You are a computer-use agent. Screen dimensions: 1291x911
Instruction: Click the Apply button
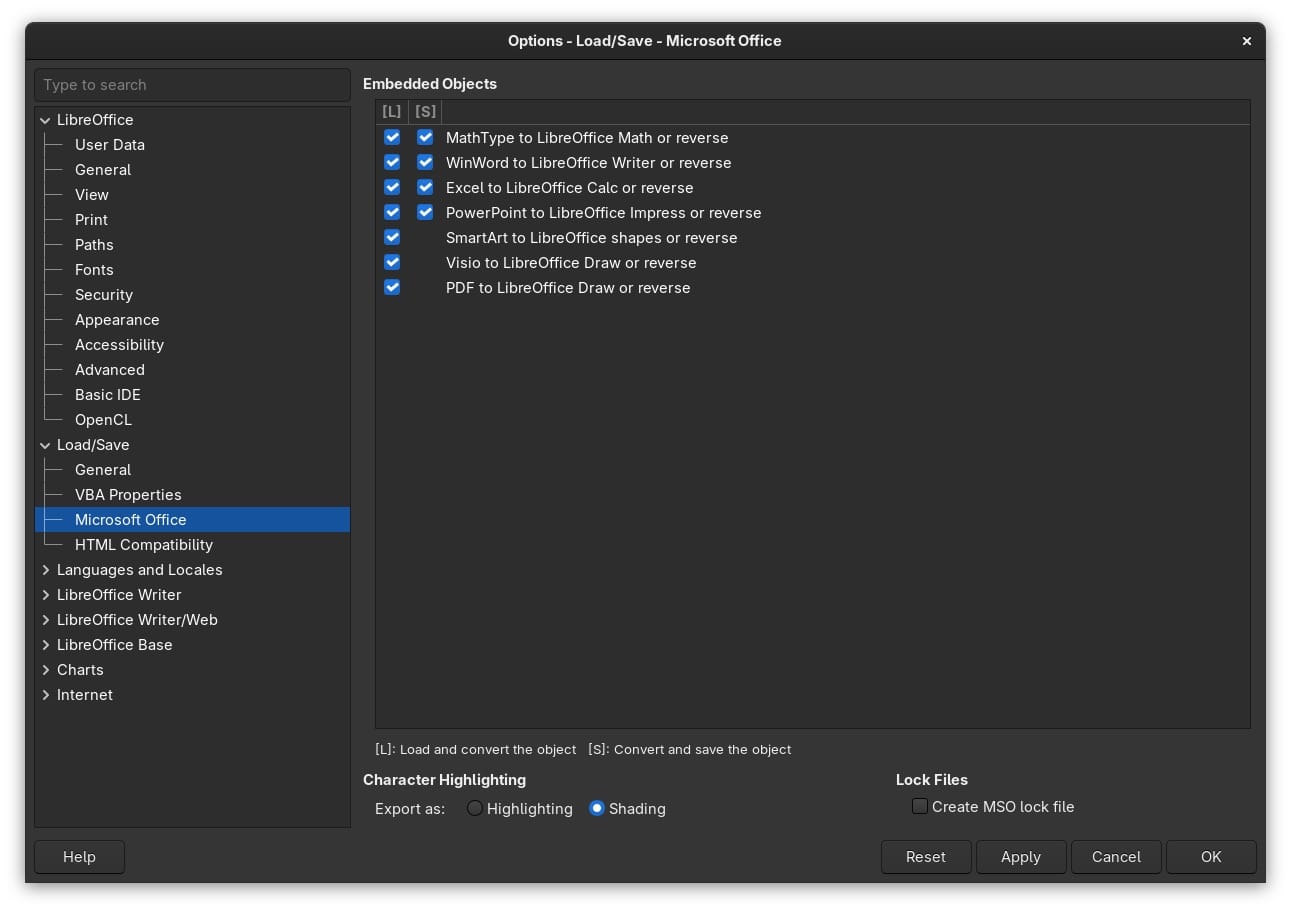pyautogui.click(x=1020, y=857)
